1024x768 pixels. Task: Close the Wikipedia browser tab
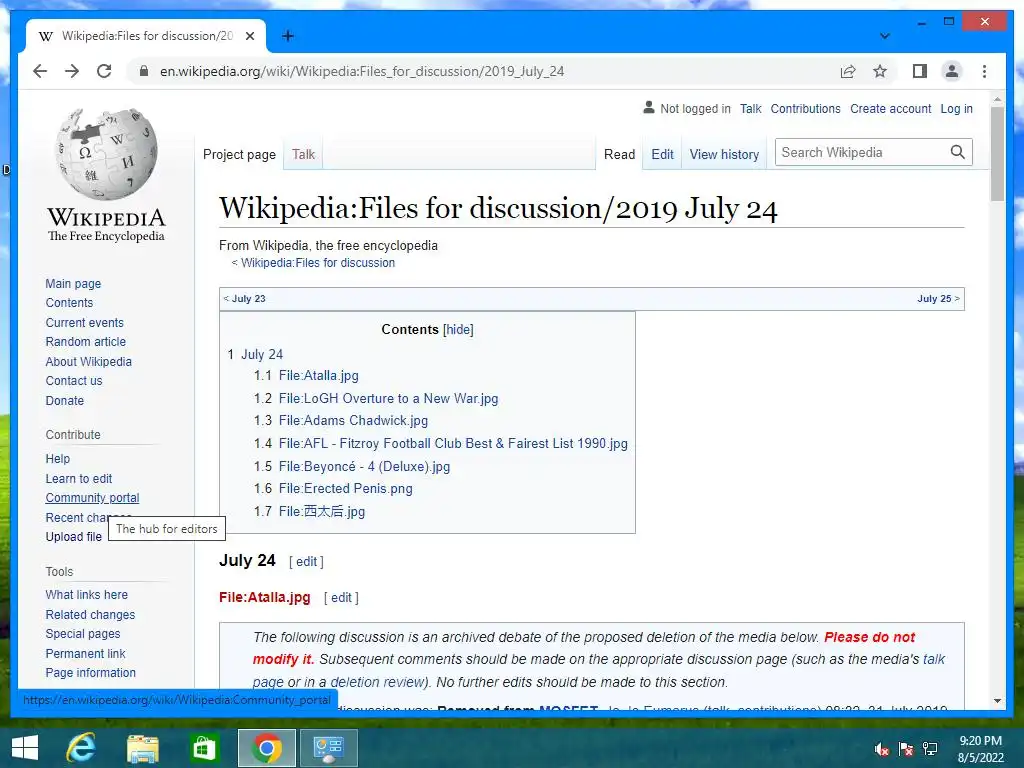coord(249,36)
